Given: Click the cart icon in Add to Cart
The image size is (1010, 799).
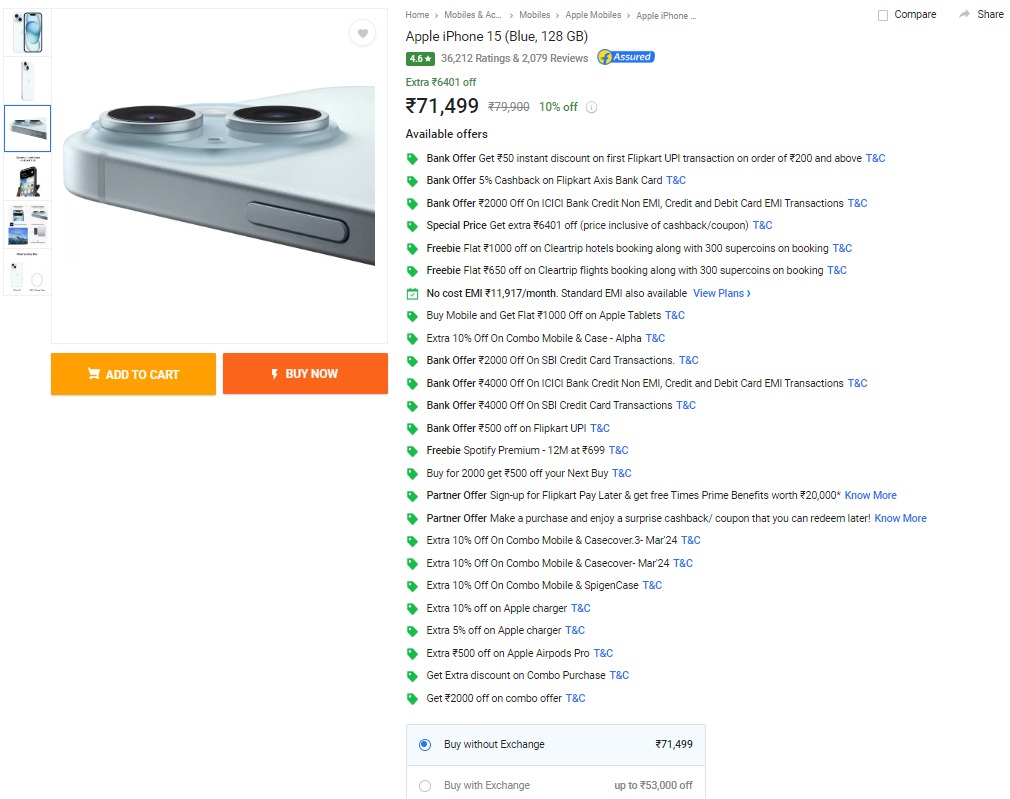Looking at the screenshot, I should [93, 374].
